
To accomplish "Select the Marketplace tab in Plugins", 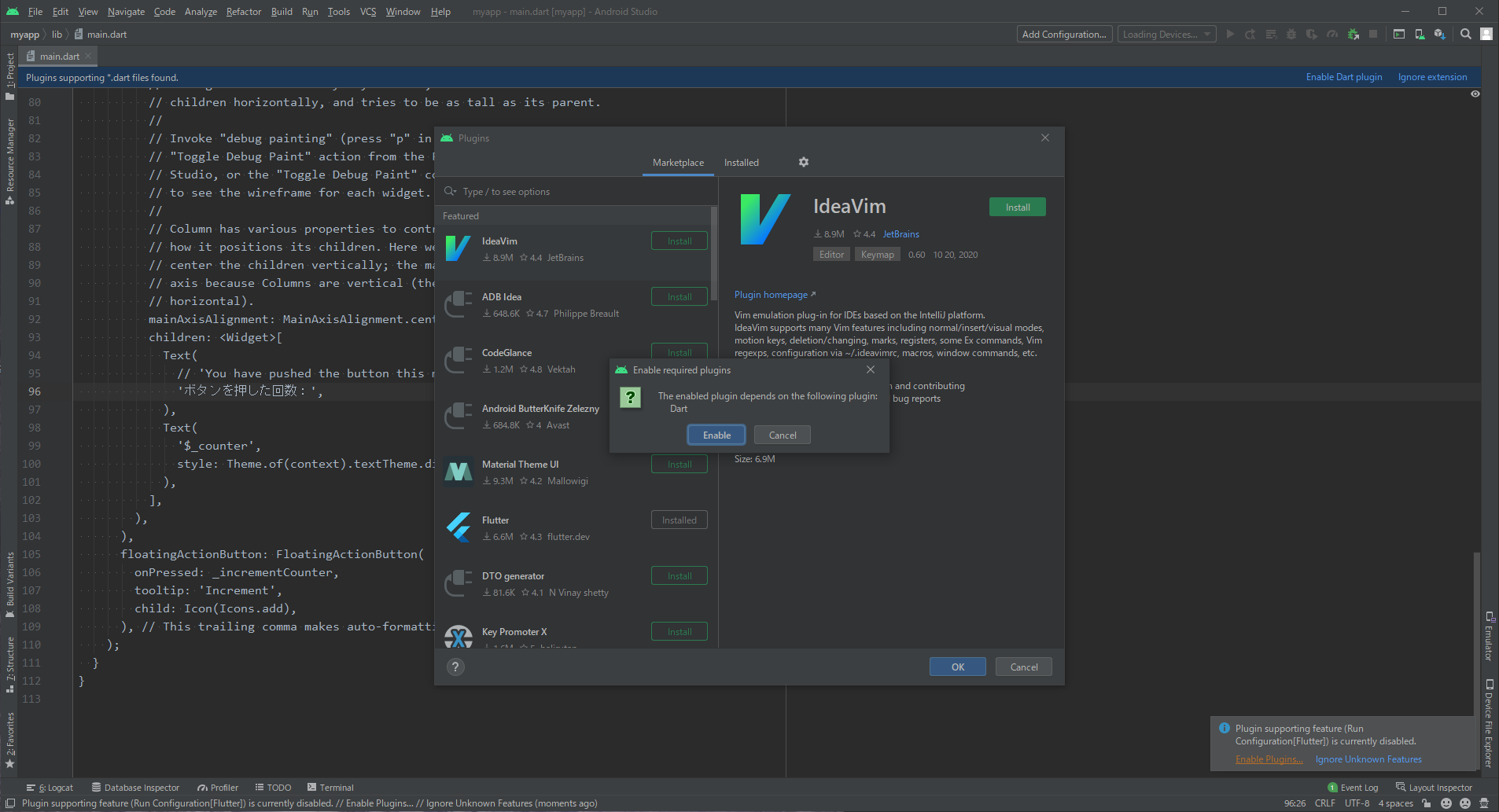I will coord(678,163).
